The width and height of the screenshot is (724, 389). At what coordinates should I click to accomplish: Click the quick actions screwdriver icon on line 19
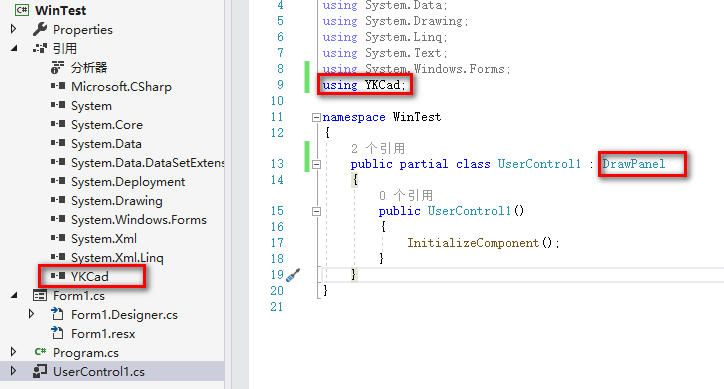293,275
